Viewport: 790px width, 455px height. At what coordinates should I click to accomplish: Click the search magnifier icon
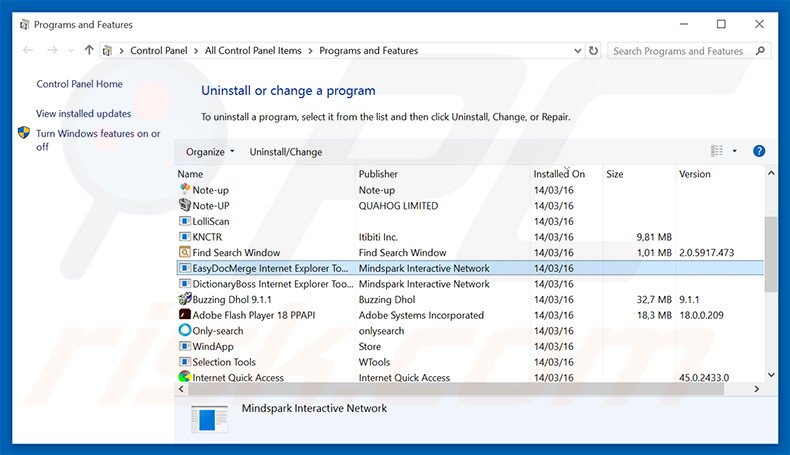point(760,50)
